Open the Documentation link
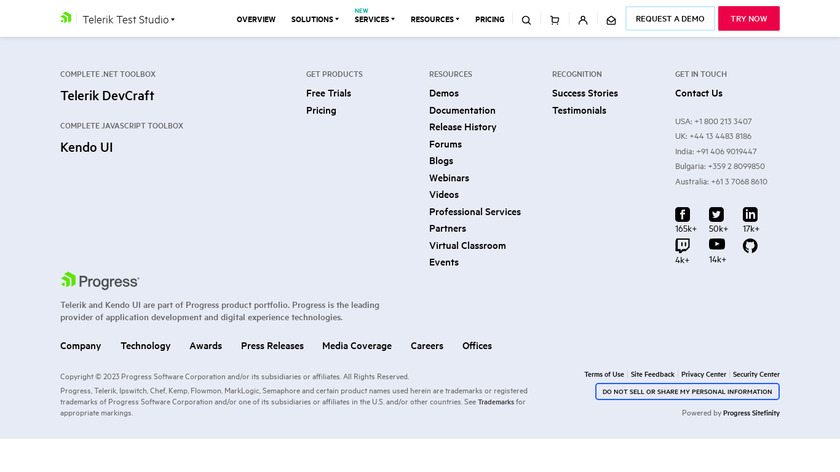This screenshot has width=840, height=472. point(462,110)
